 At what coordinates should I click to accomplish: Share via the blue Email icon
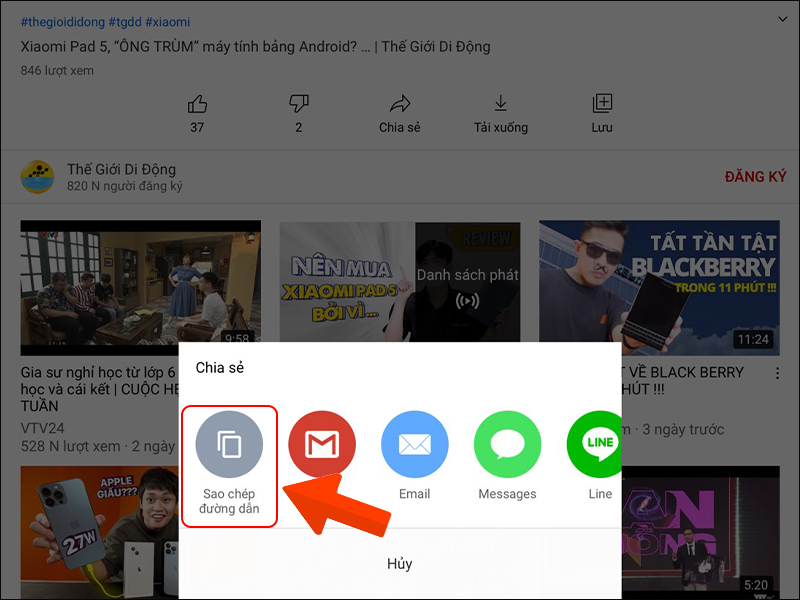pyautogui.click(x=415, y=444)
